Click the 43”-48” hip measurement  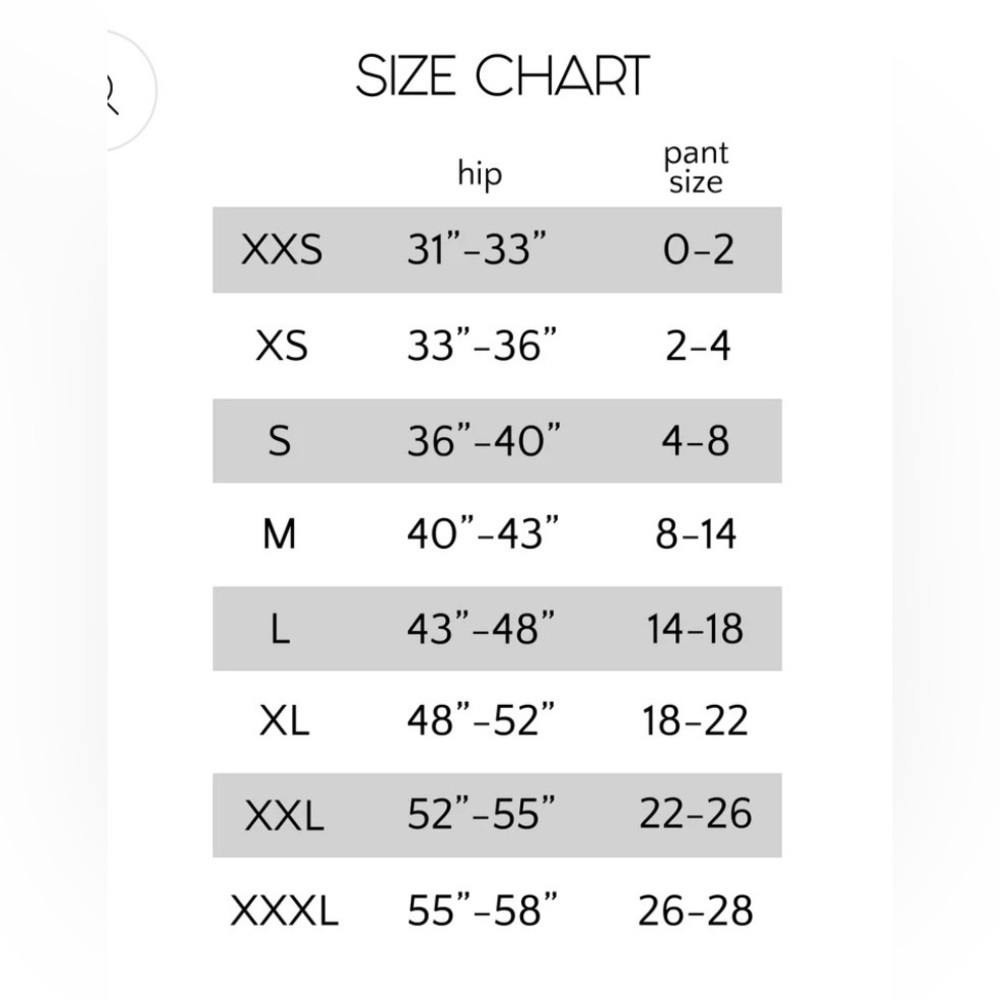(x=481, y=629)
